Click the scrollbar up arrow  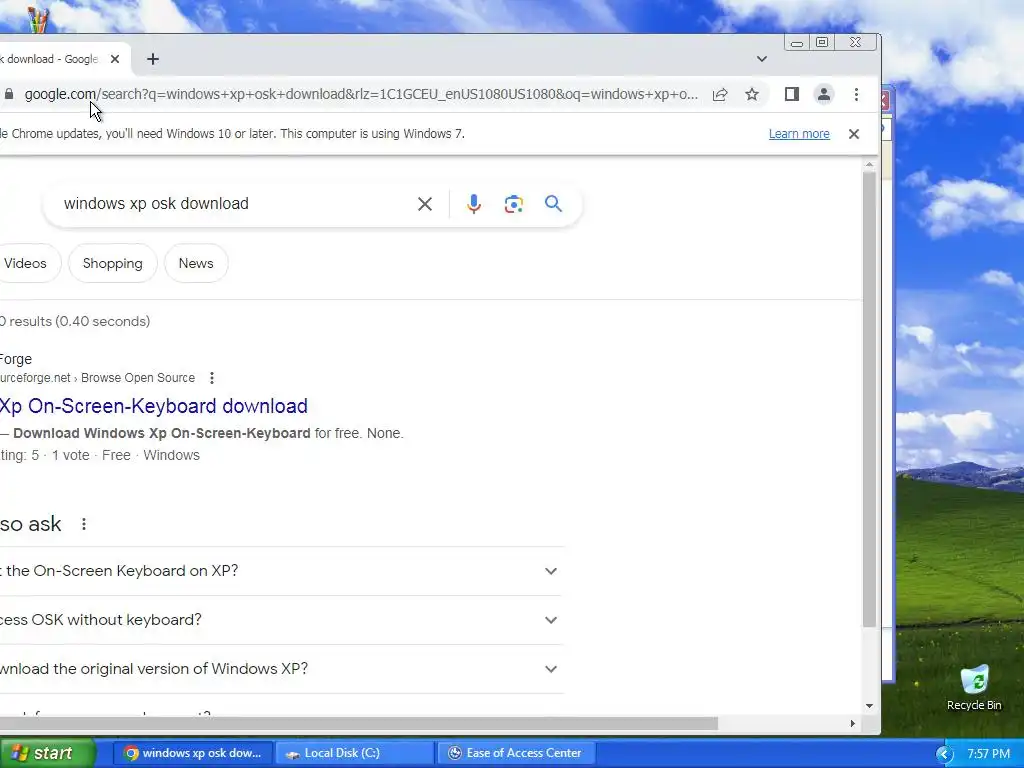(x=869, y=165)
